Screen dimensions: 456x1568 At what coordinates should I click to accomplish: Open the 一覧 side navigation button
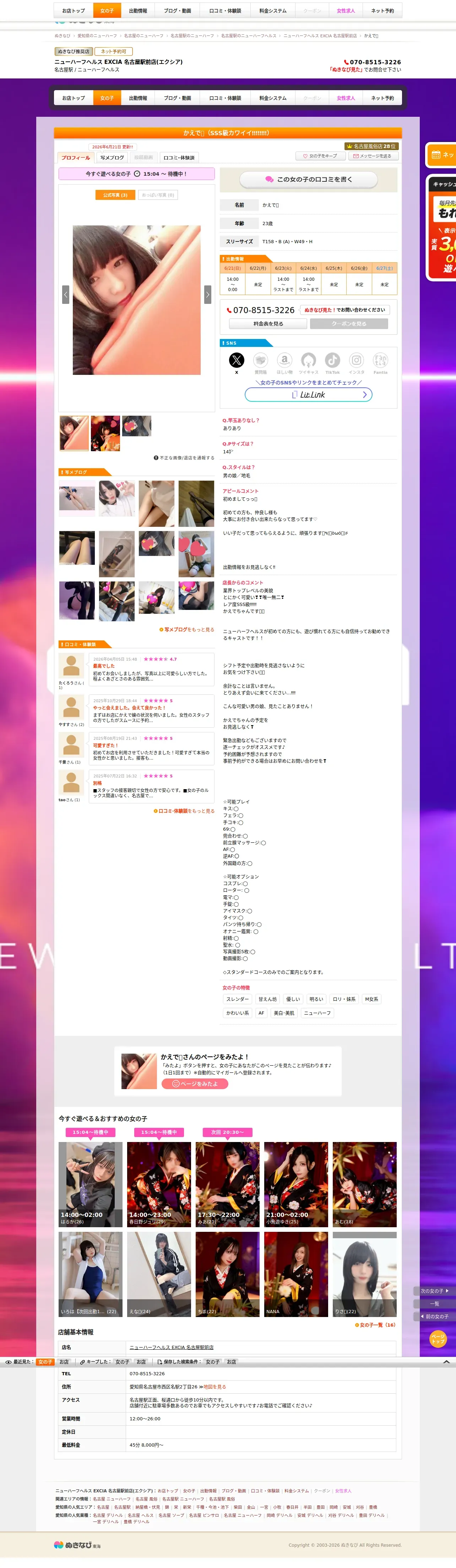[x=435, y=1304]
